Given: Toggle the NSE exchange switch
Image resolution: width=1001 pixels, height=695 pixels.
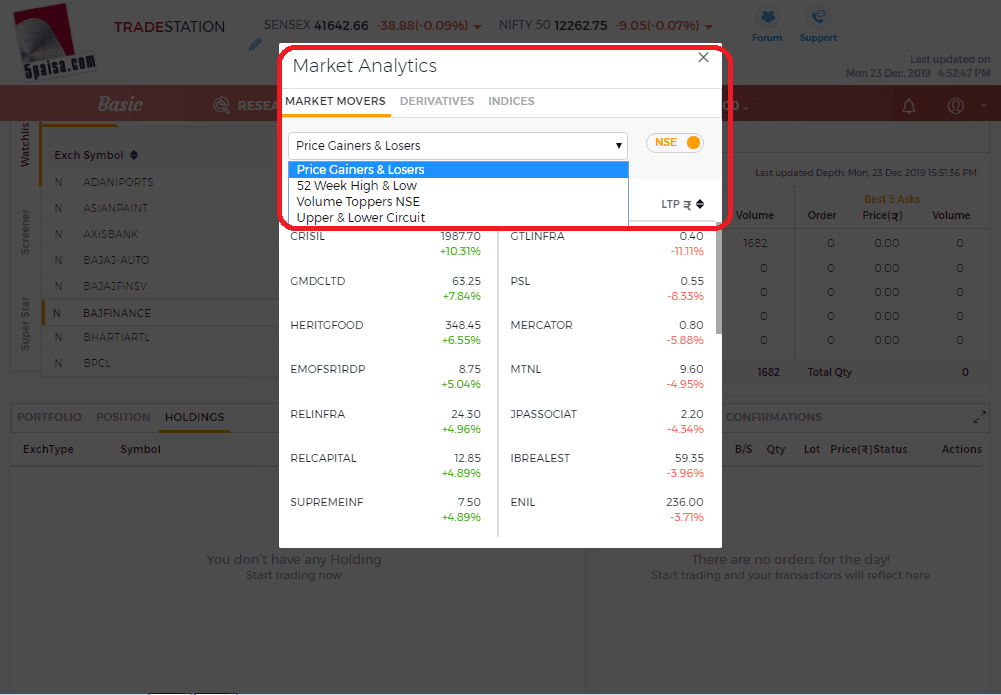Looking at the screenshot, I should pyautogui.click(x=675, y=142).
